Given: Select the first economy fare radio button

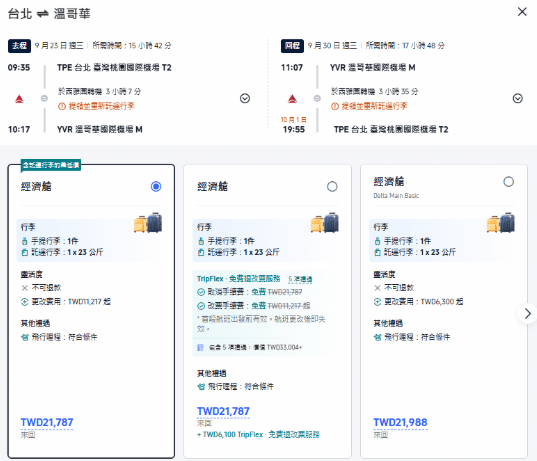Looking at the screenshot, I should pos(156,187).
